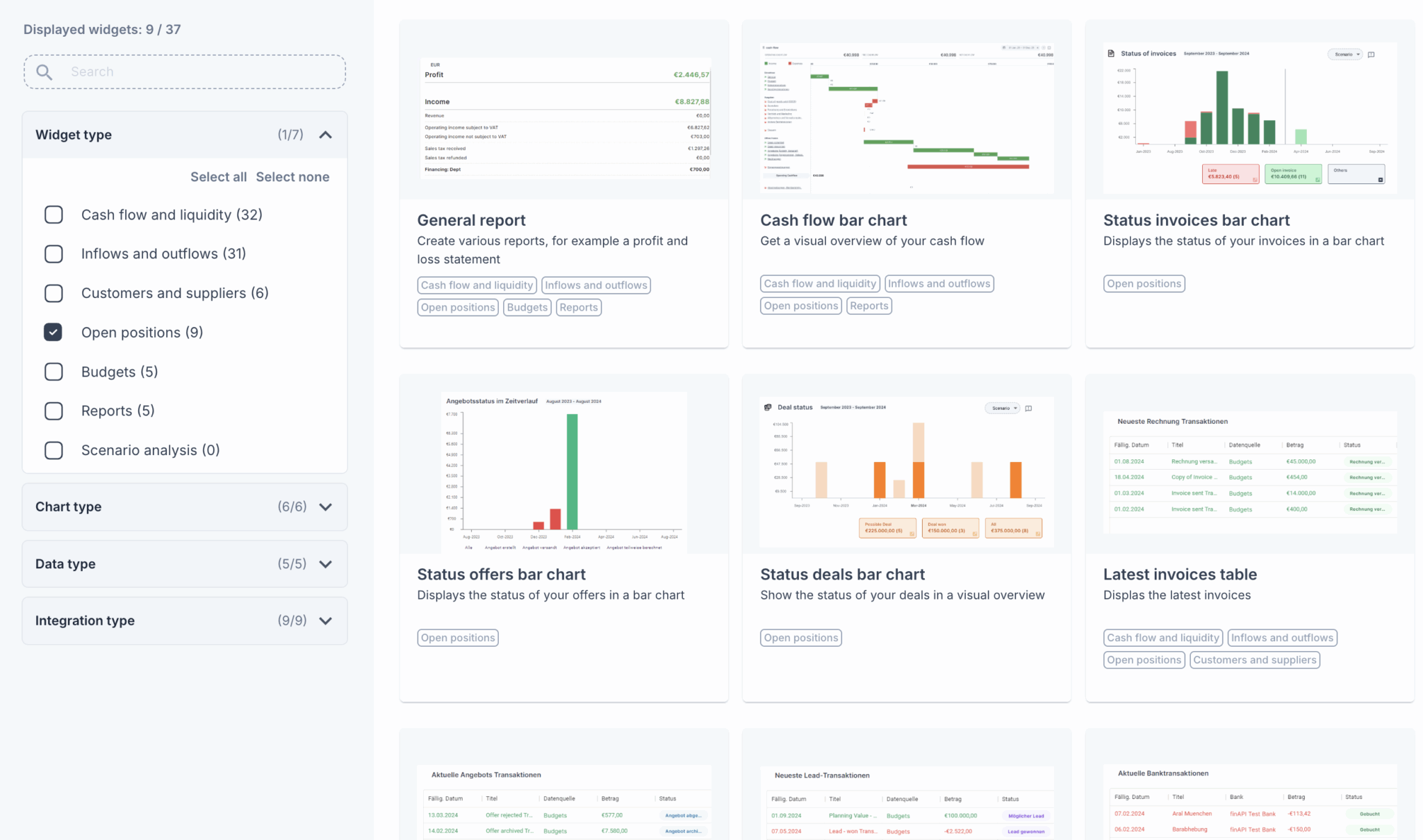
Task: Click the Reports tag under Cash flow bar chart
Action: [x=869, y=306]
